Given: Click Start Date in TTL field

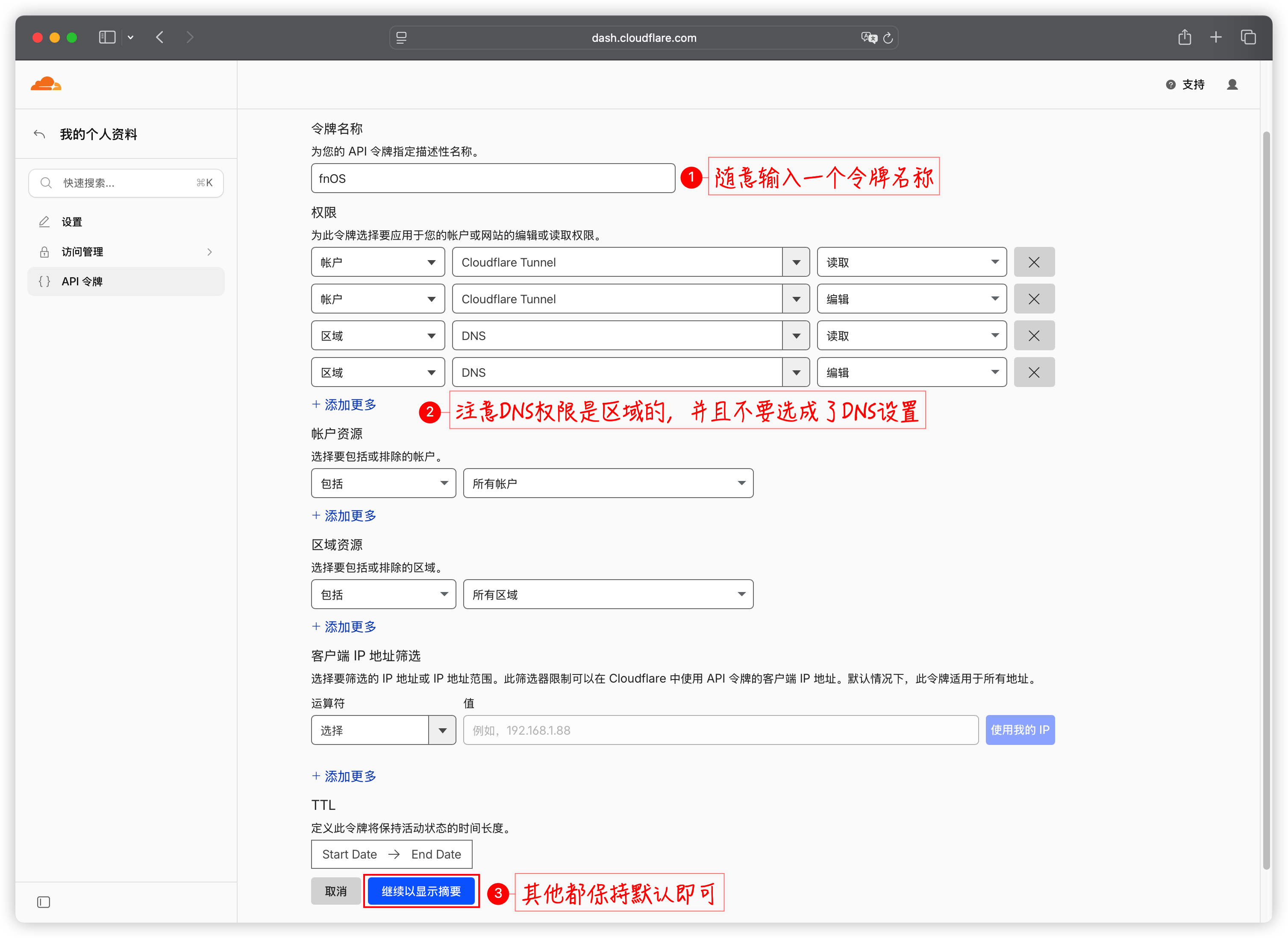Looking at the screenshot, I should (349, 855).
